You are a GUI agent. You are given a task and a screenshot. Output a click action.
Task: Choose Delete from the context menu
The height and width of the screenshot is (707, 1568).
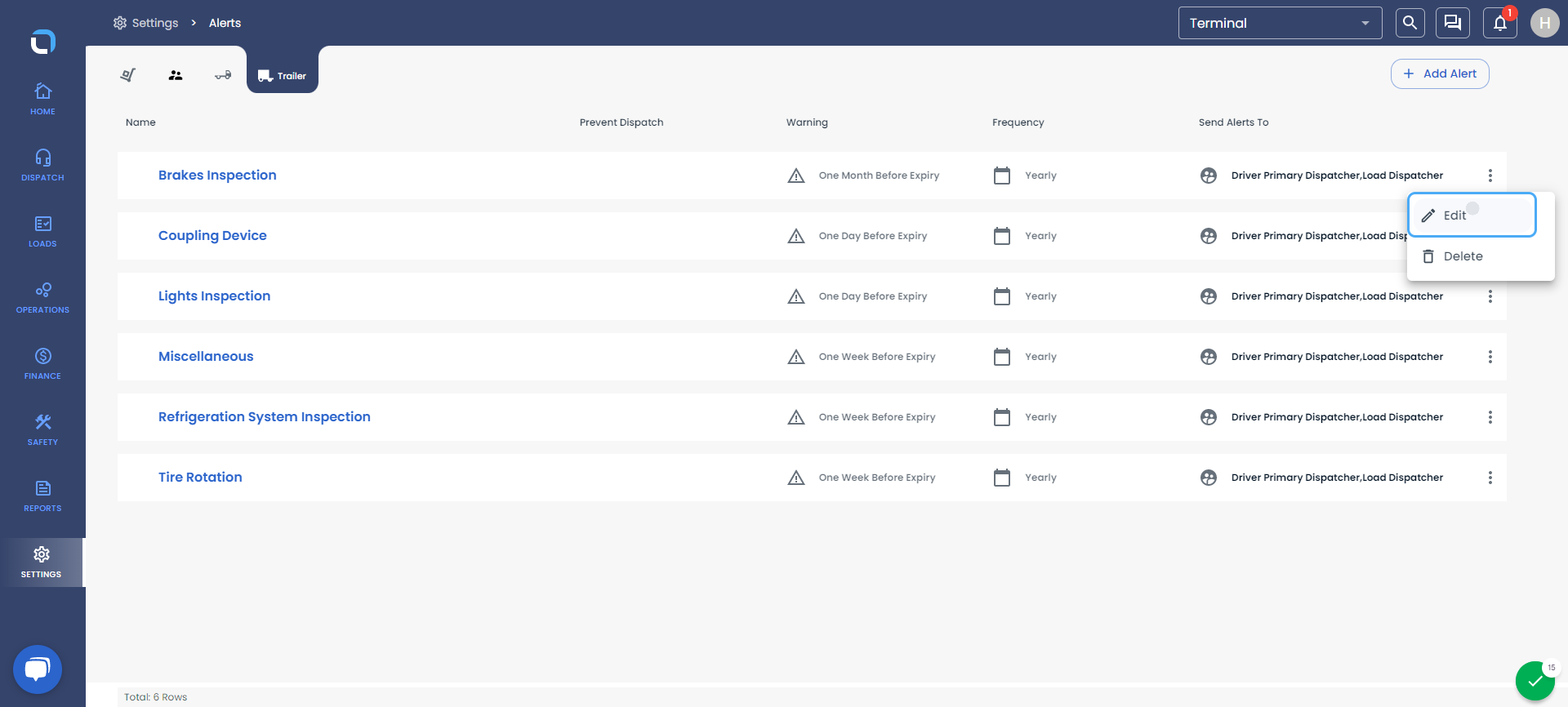(x=1472, y=256)
